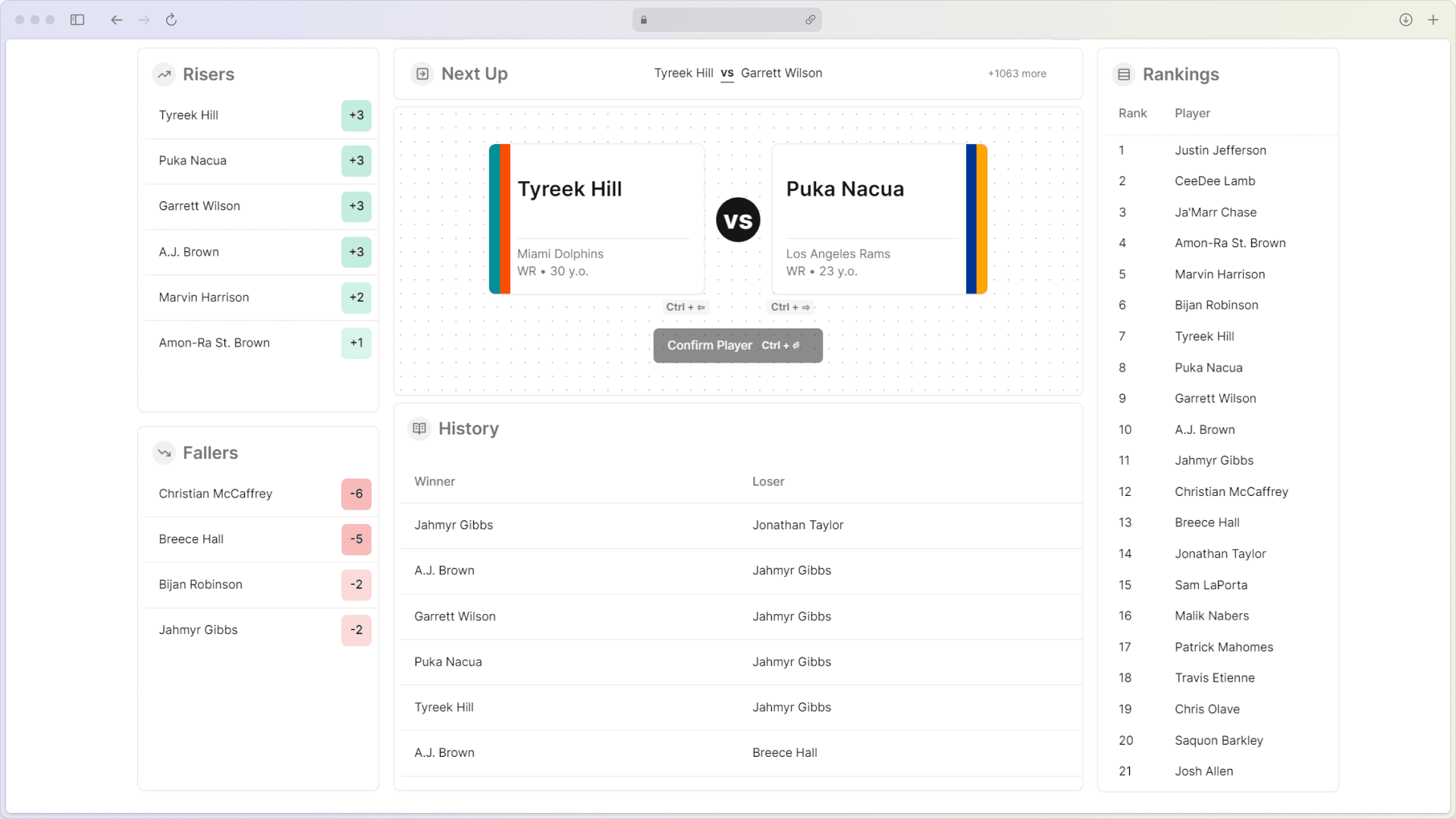
Task: Click the Next Up matchup icon
Action: [422, 73]
